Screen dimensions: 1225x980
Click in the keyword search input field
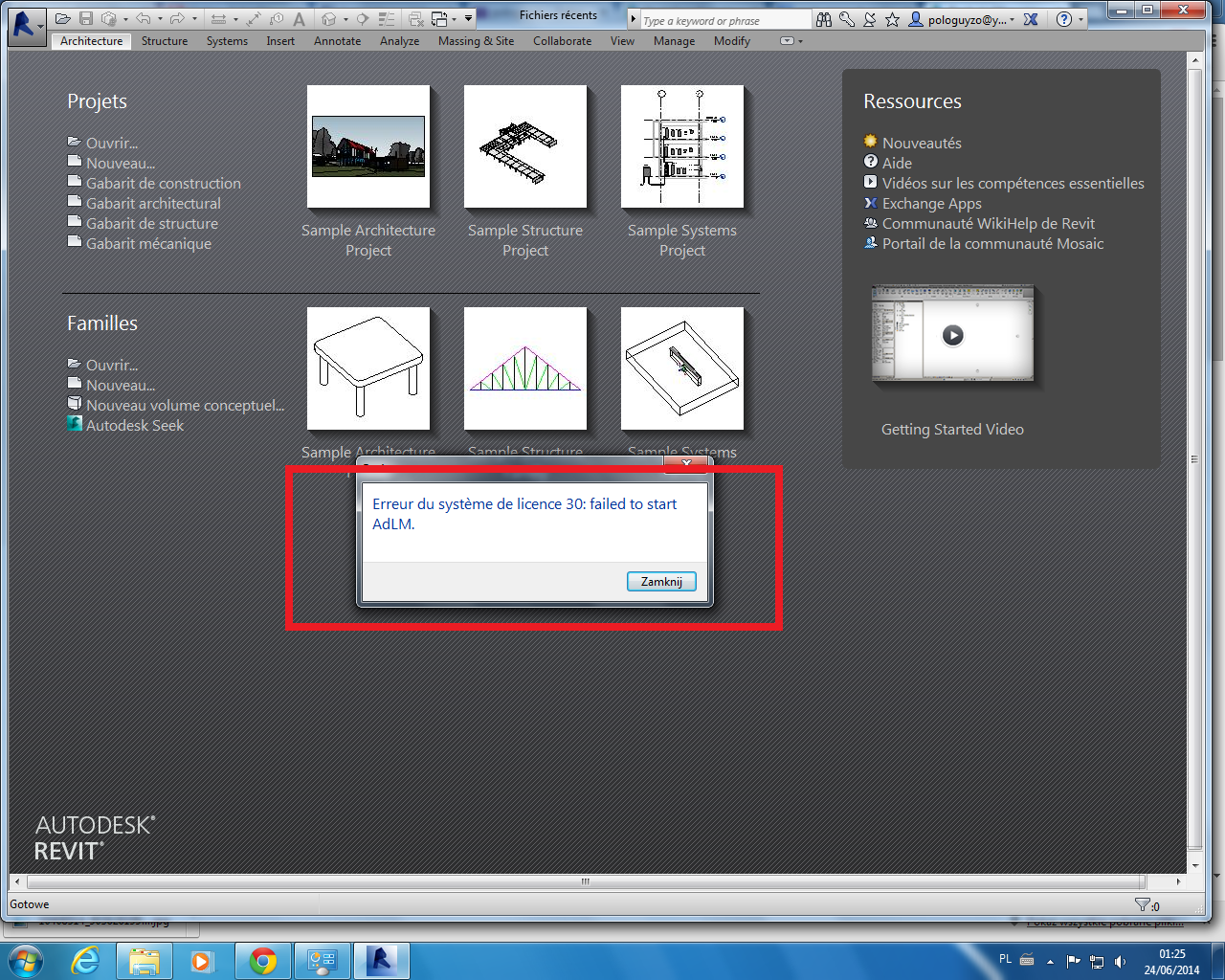pos(724,20)
